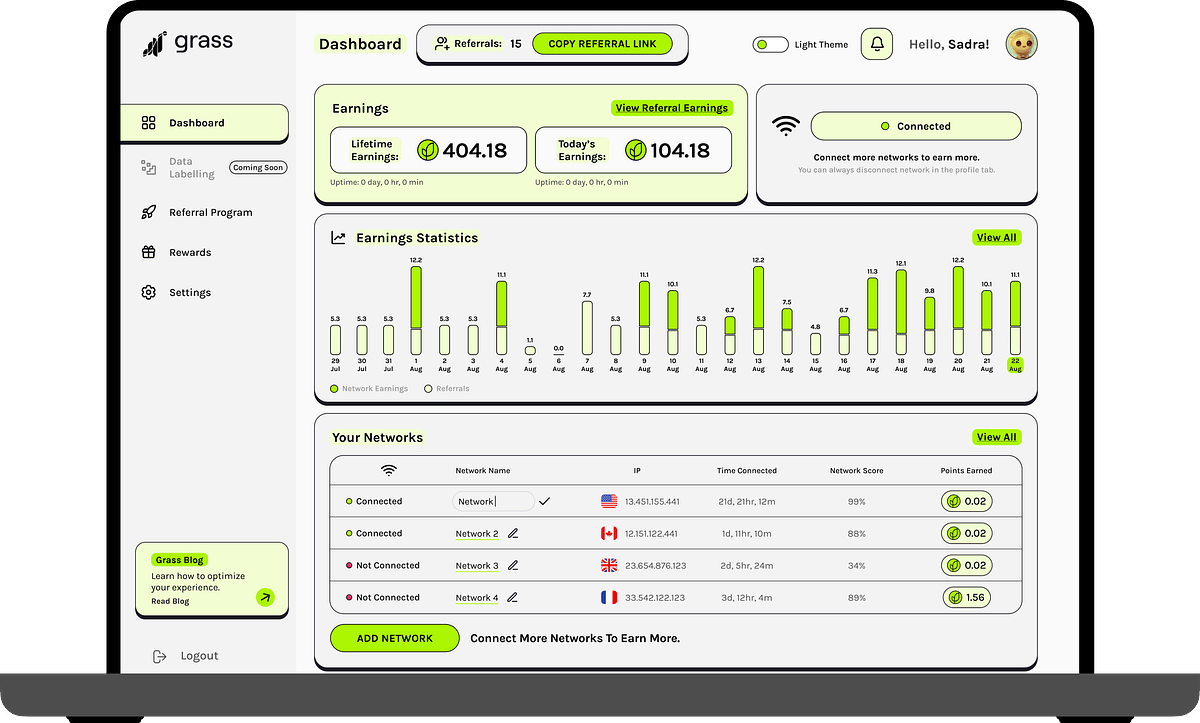Screen dimensions: 1200x723
Task: Select the Network Earnings radio button
Action: click(x=334, y=388)
